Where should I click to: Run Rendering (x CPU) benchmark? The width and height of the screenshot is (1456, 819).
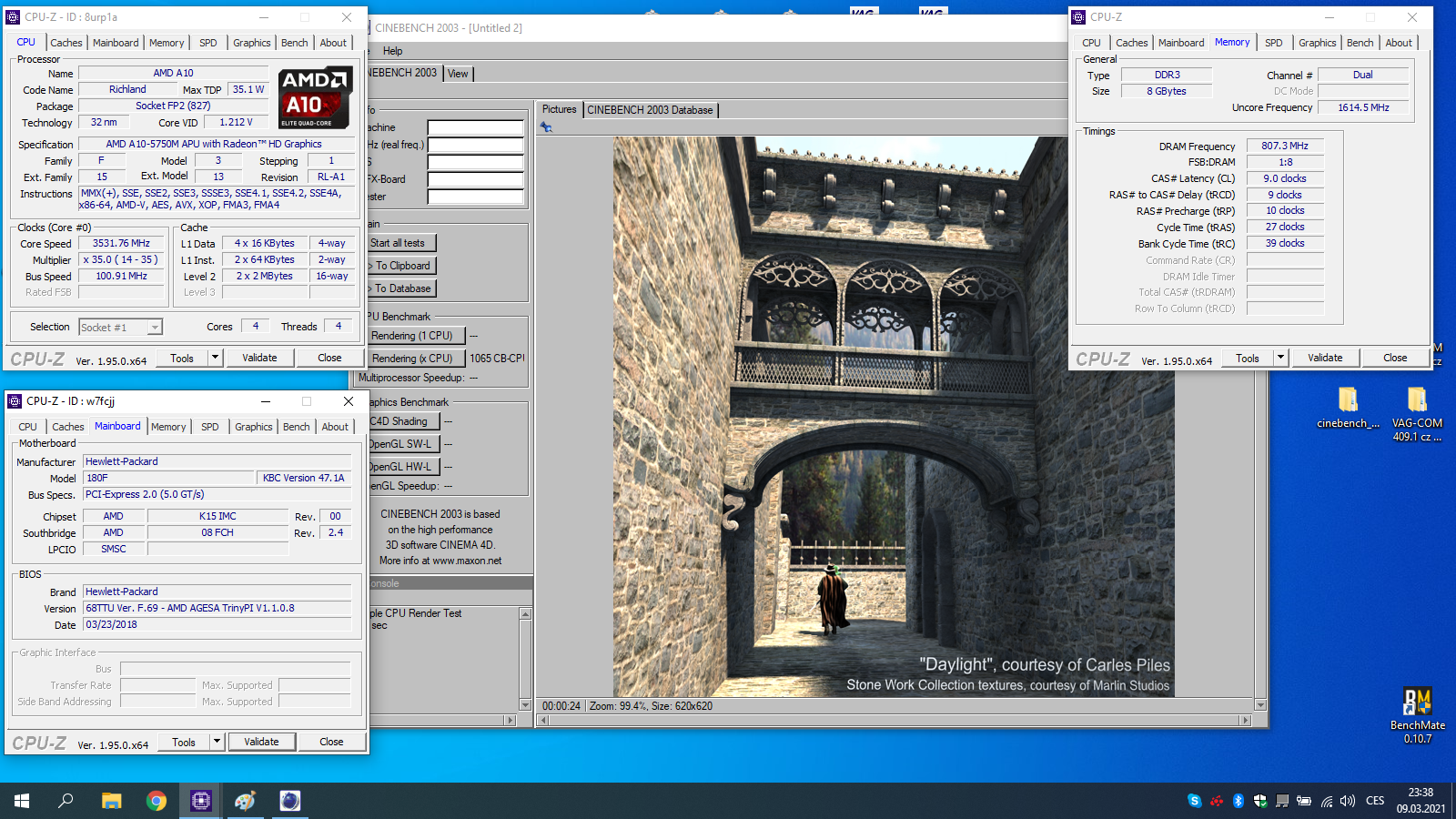[x=415, y=359]
